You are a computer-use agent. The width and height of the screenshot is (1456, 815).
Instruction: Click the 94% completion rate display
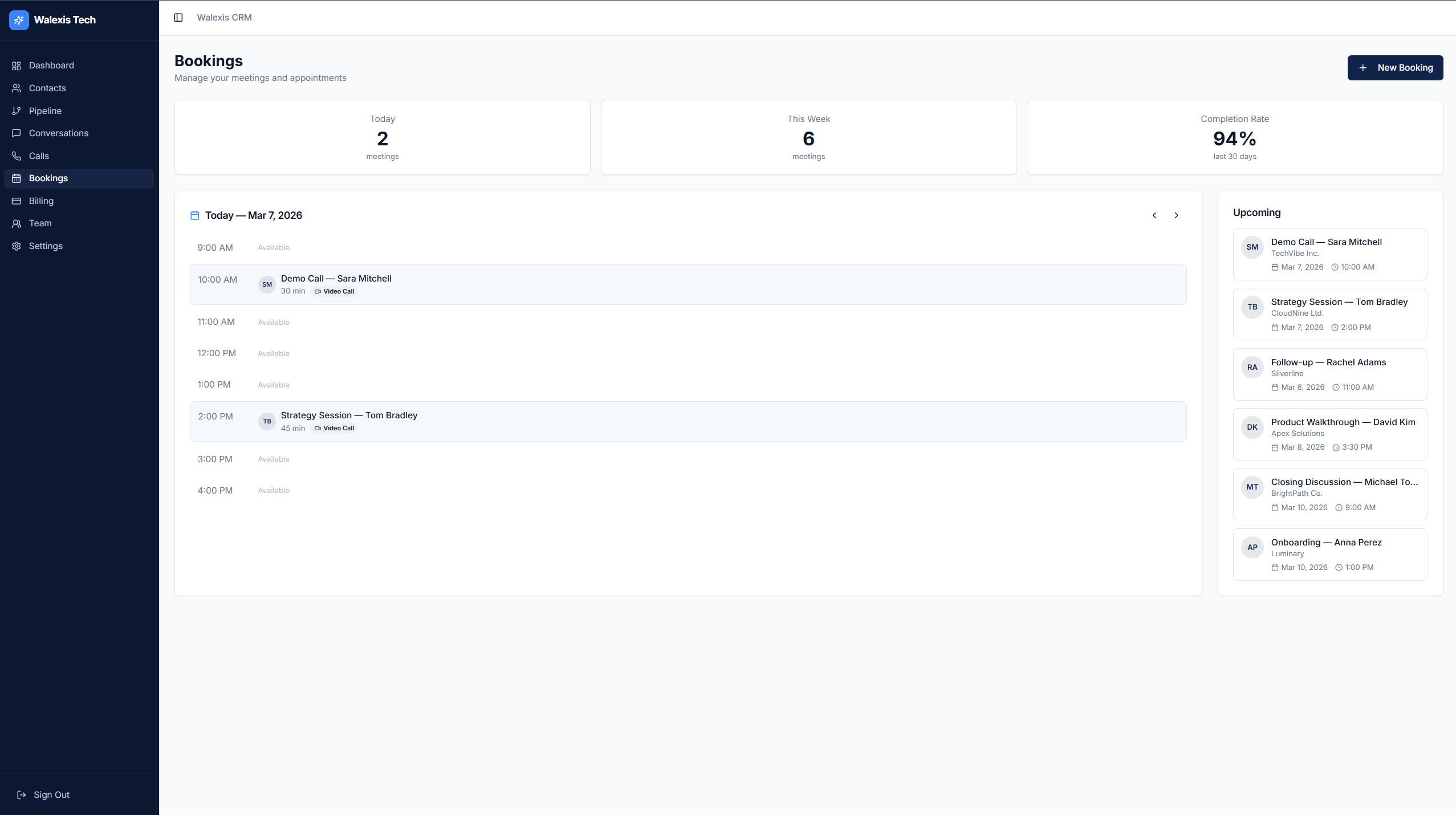point(1234,138)
